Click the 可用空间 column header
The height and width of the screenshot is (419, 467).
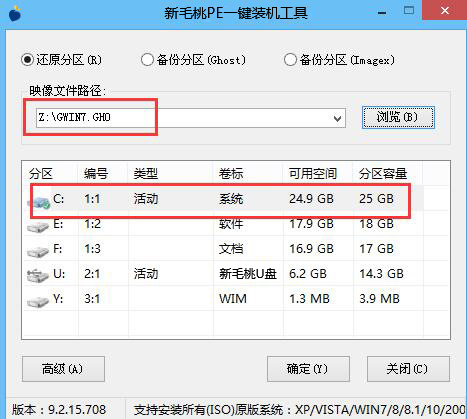pos(313,174)
